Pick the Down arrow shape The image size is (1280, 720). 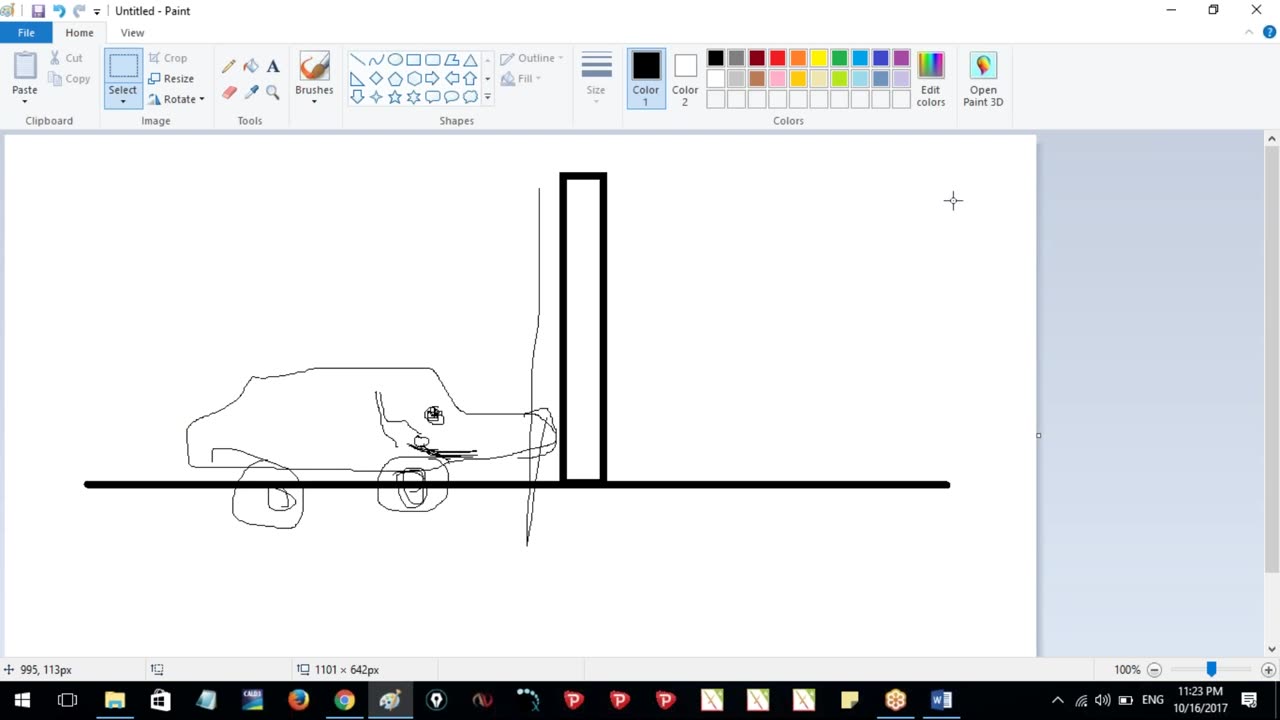pos(357,97)
